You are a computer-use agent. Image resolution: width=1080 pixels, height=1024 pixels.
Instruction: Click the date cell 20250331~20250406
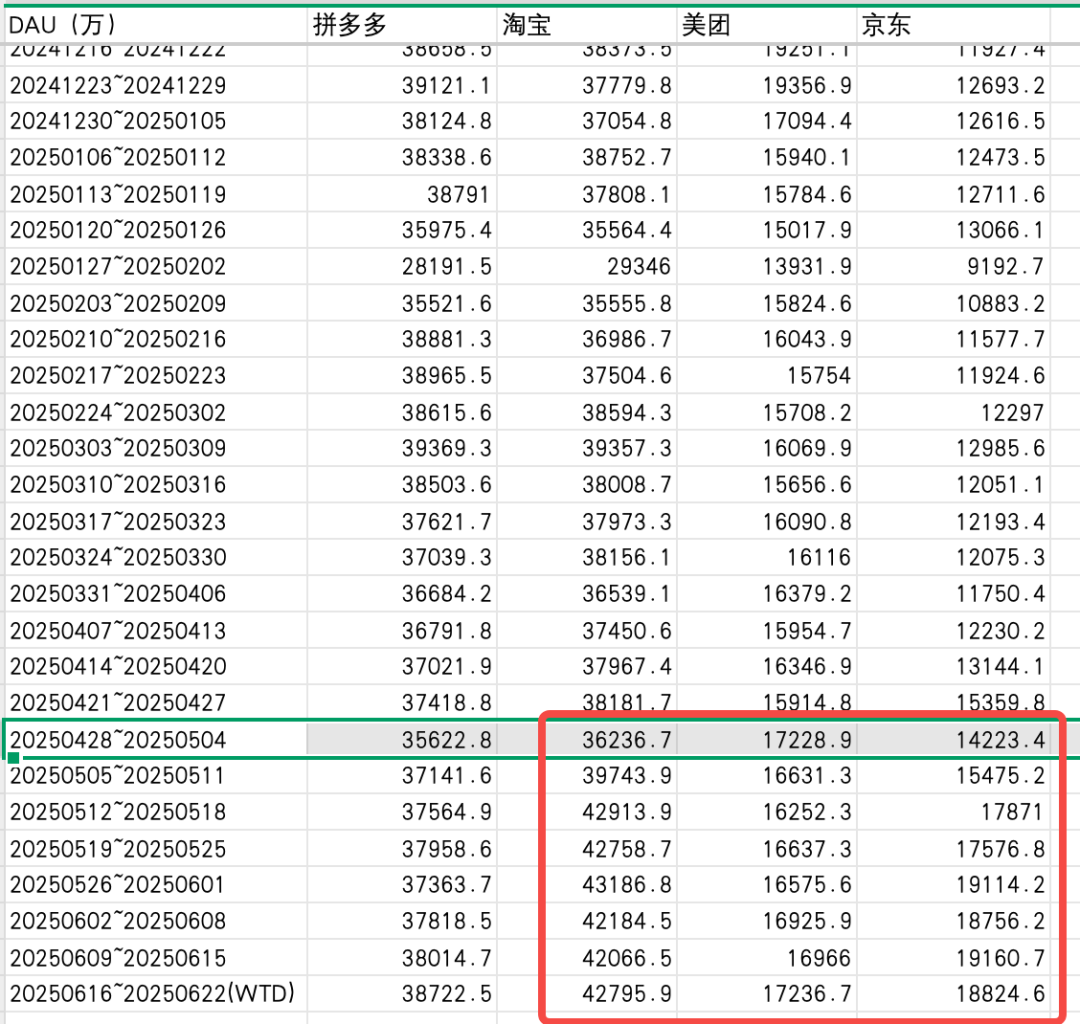[x=156, y=594]
